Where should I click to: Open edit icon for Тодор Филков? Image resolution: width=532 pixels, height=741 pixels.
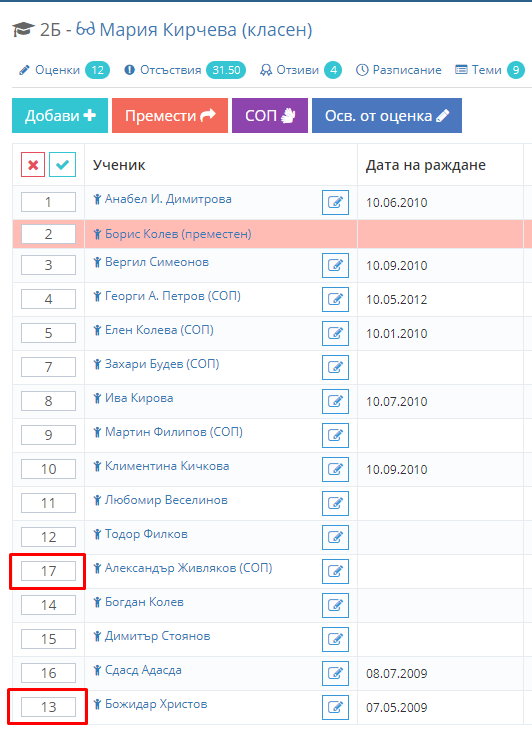click(x=335, y=537)
